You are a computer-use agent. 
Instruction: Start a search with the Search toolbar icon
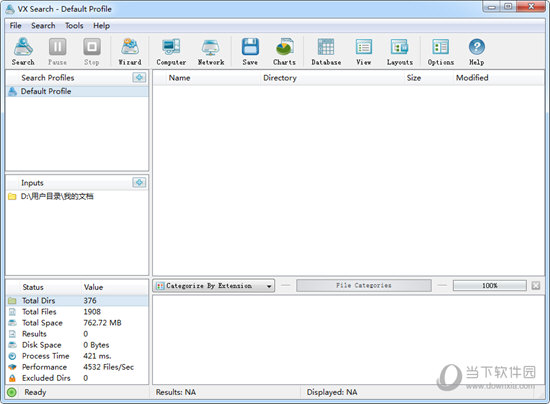(x=23, y=52)
